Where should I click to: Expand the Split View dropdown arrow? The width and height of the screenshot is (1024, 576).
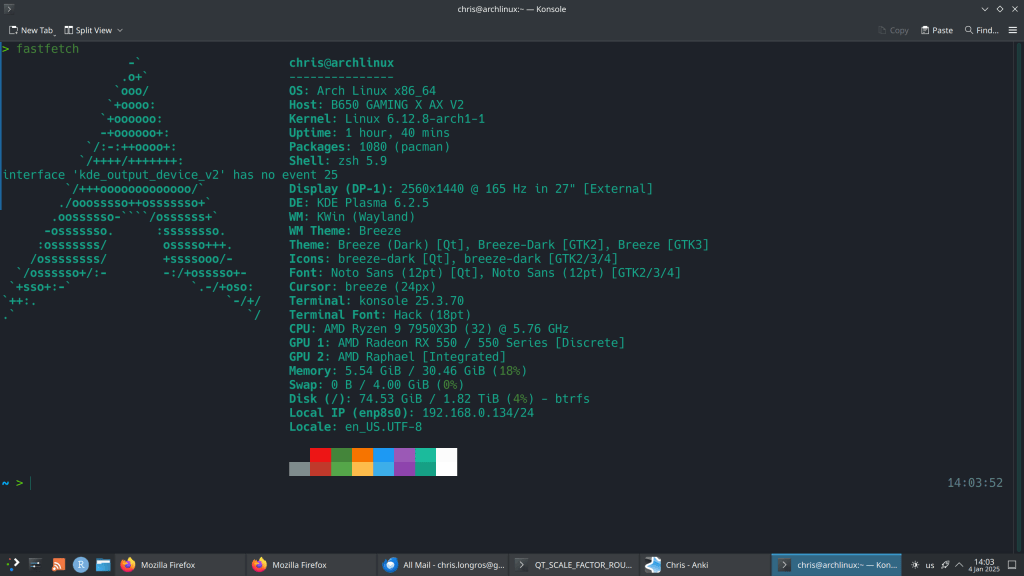click(x=120, y=30)
